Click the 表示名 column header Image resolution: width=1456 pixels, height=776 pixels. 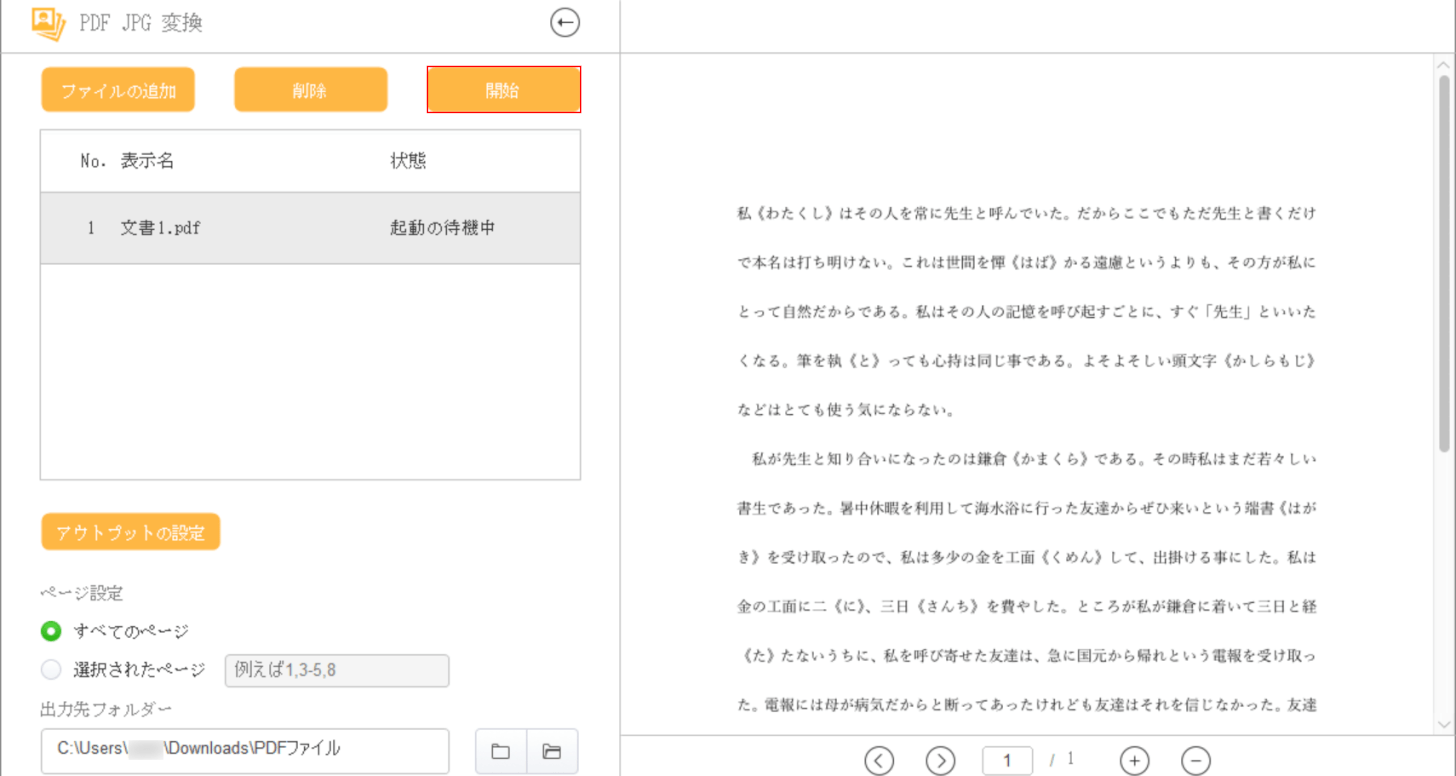click(147, 161)
